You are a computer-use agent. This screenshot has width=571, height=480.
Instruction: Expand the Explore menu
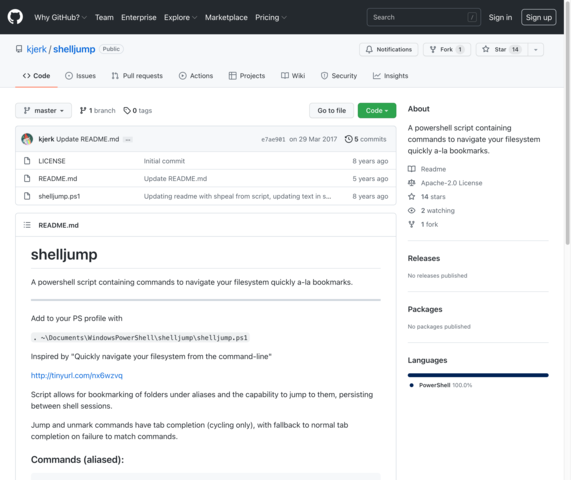(x=180, y=17)
